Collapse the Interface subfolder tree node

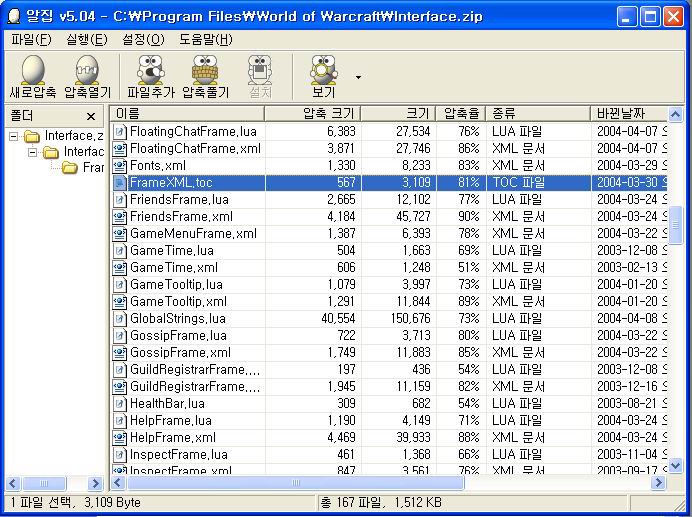33,152
